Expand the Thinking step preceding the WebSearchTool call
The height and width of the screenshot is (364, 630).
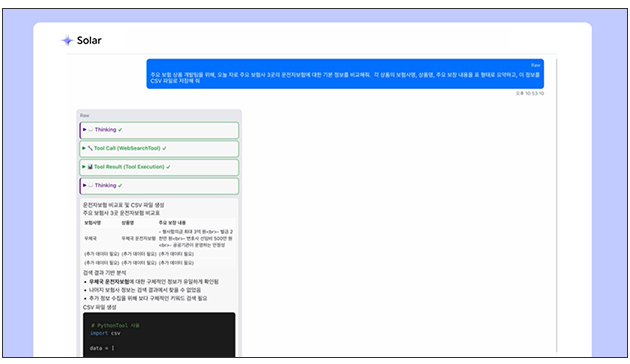coord(159,130)
